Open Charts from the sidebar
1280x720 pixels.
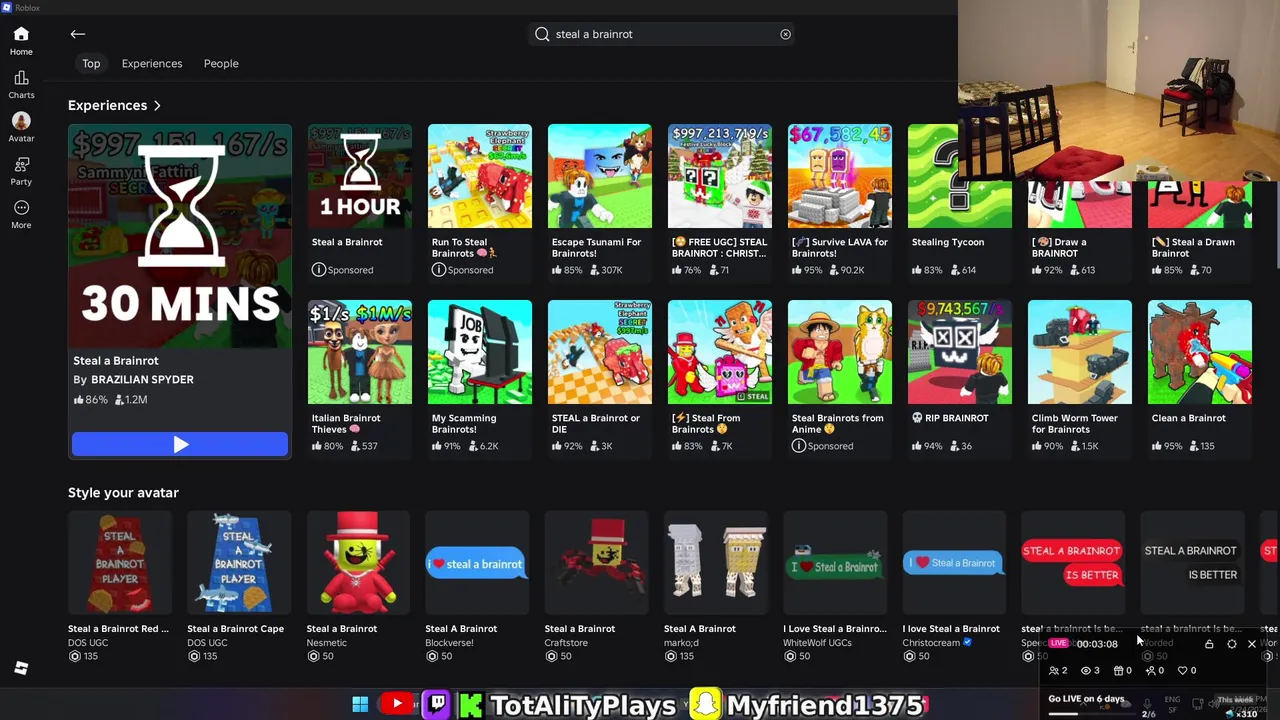21,85
